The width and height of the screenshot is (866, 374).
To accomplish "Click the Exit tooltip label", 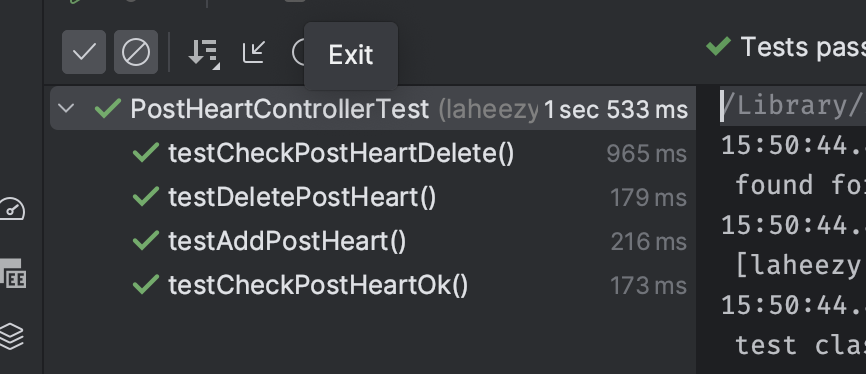I will (351, 55).
